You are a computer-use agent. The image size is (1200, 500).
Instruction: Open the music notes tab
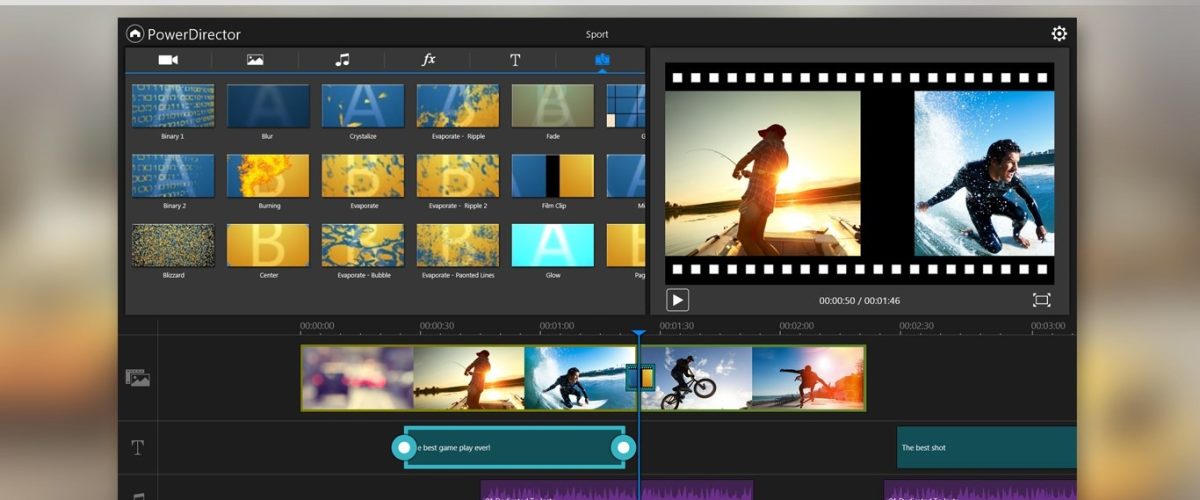click(342, 60)
